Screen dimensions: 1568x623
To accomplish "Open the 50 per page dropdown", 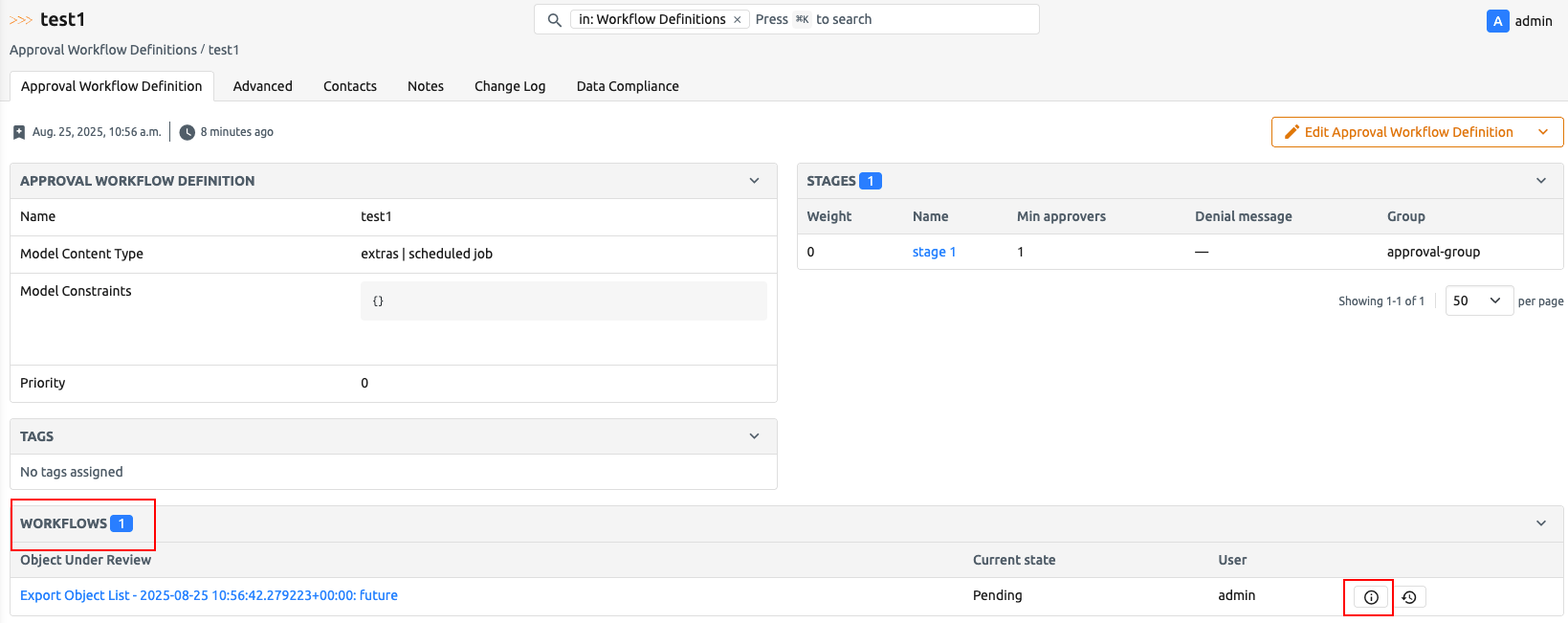I will click(x=1478, y=300).
